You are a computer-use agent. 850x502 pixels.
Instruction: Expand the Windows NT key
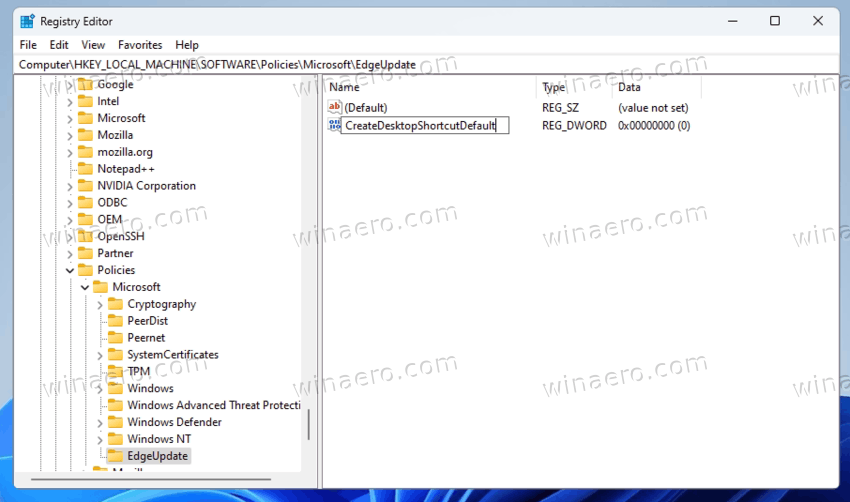point(100,440)
